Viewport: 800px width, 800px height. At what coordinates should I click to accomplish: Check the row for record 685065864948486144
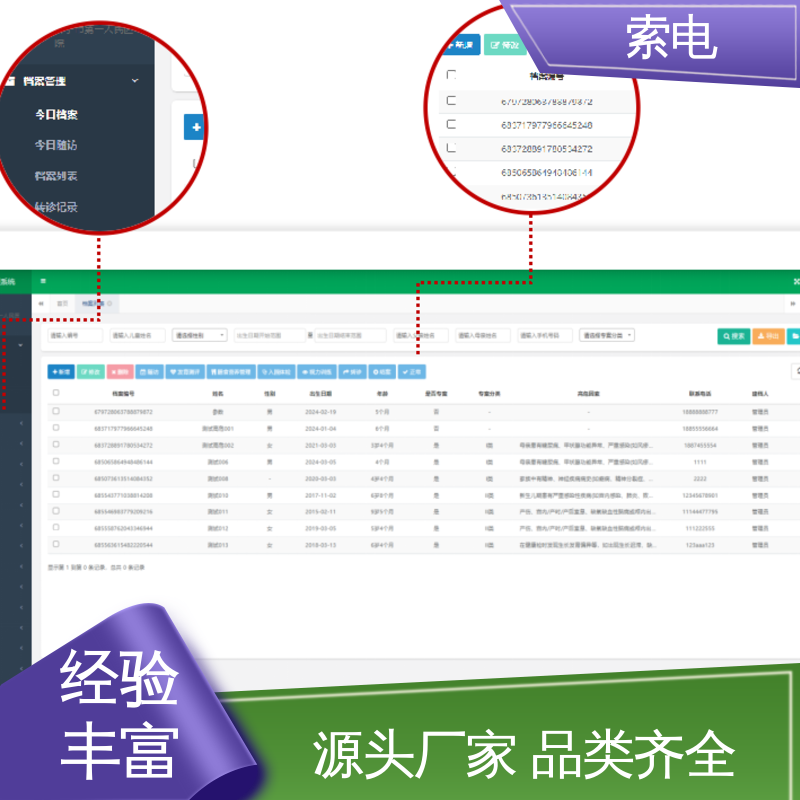pos(56,461)
